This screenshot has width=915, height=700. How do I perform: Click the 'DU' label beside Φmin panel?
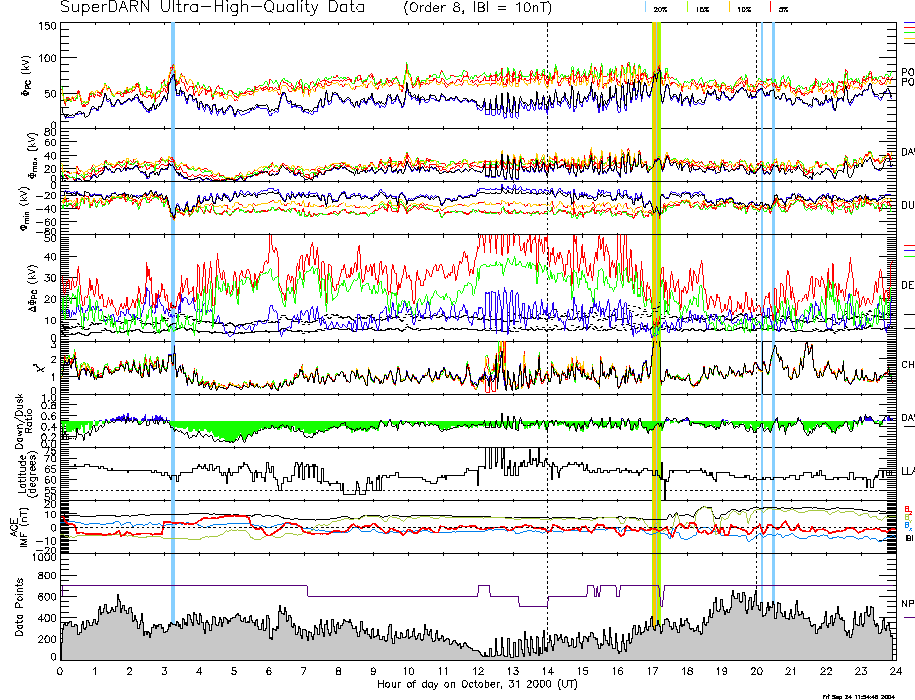point(908,205)
